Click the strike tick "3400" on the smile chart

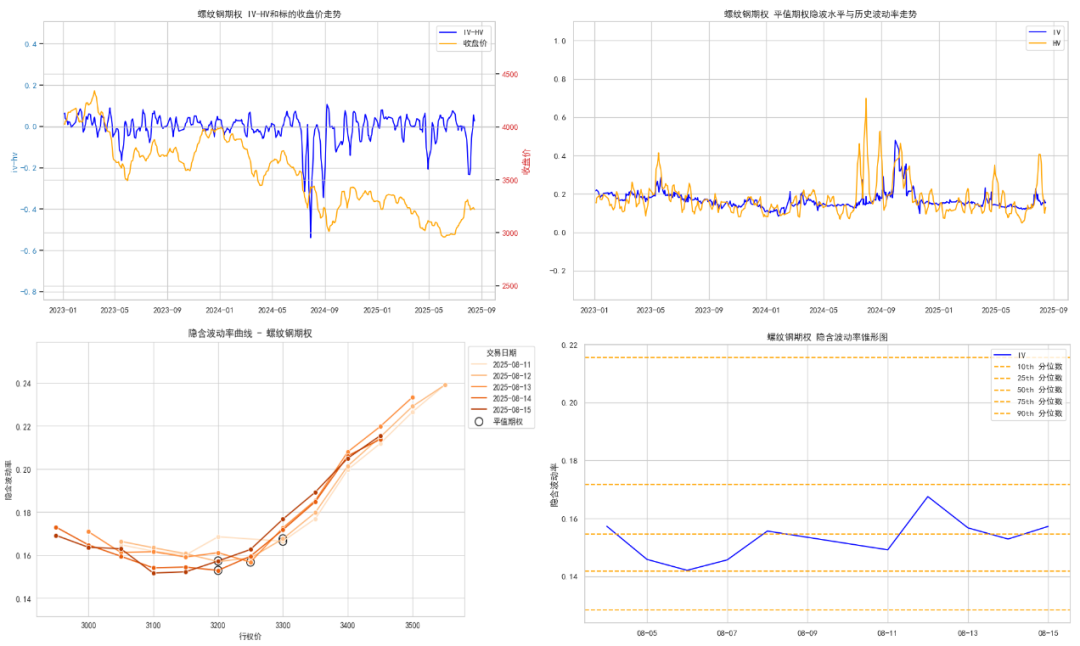347,625
